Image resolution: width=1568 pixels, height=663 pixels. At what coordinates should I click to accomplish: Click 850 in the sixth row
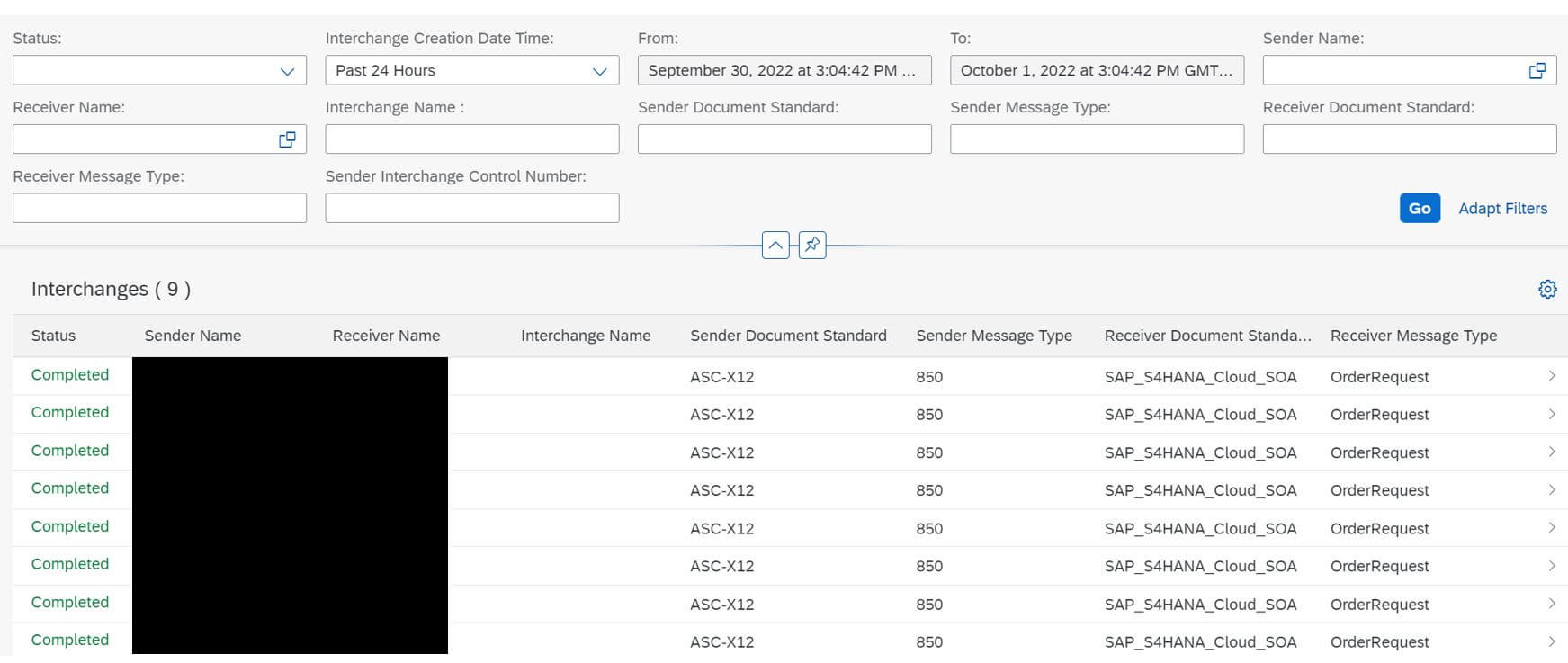[x=929, y=567]
